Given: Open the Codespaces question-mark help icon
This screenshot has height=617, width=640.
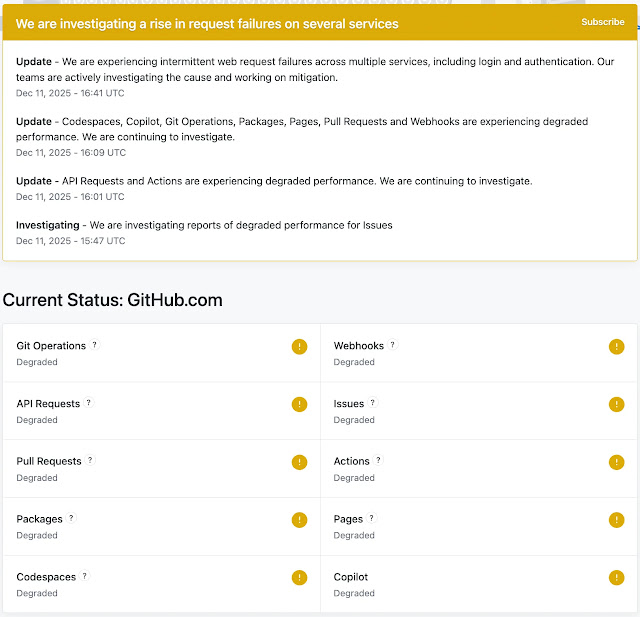Looking at the screenshot, I should pos(84,576).
